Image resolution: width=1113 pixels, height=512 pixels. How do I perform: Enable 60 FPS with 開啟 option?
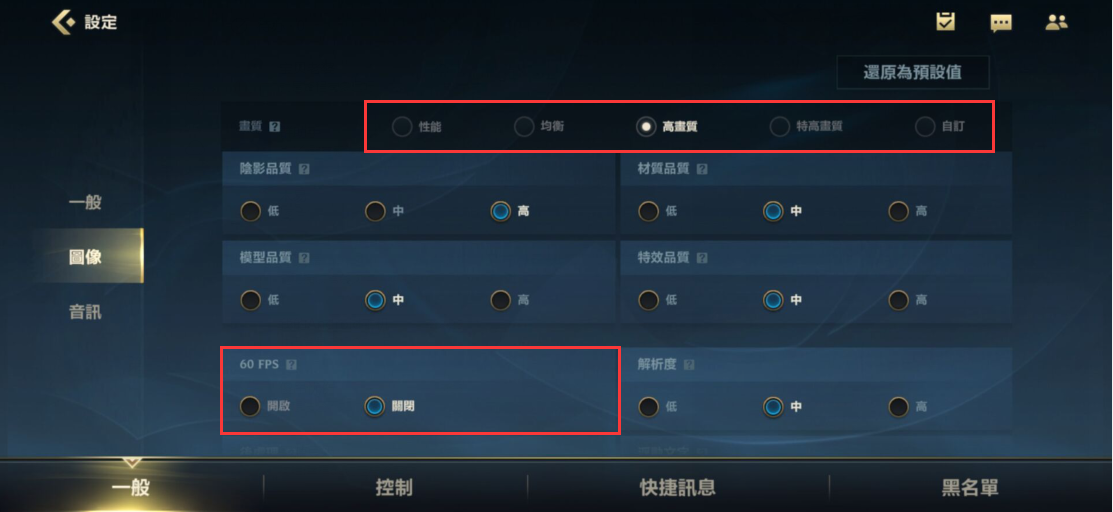tap(265, 406)
